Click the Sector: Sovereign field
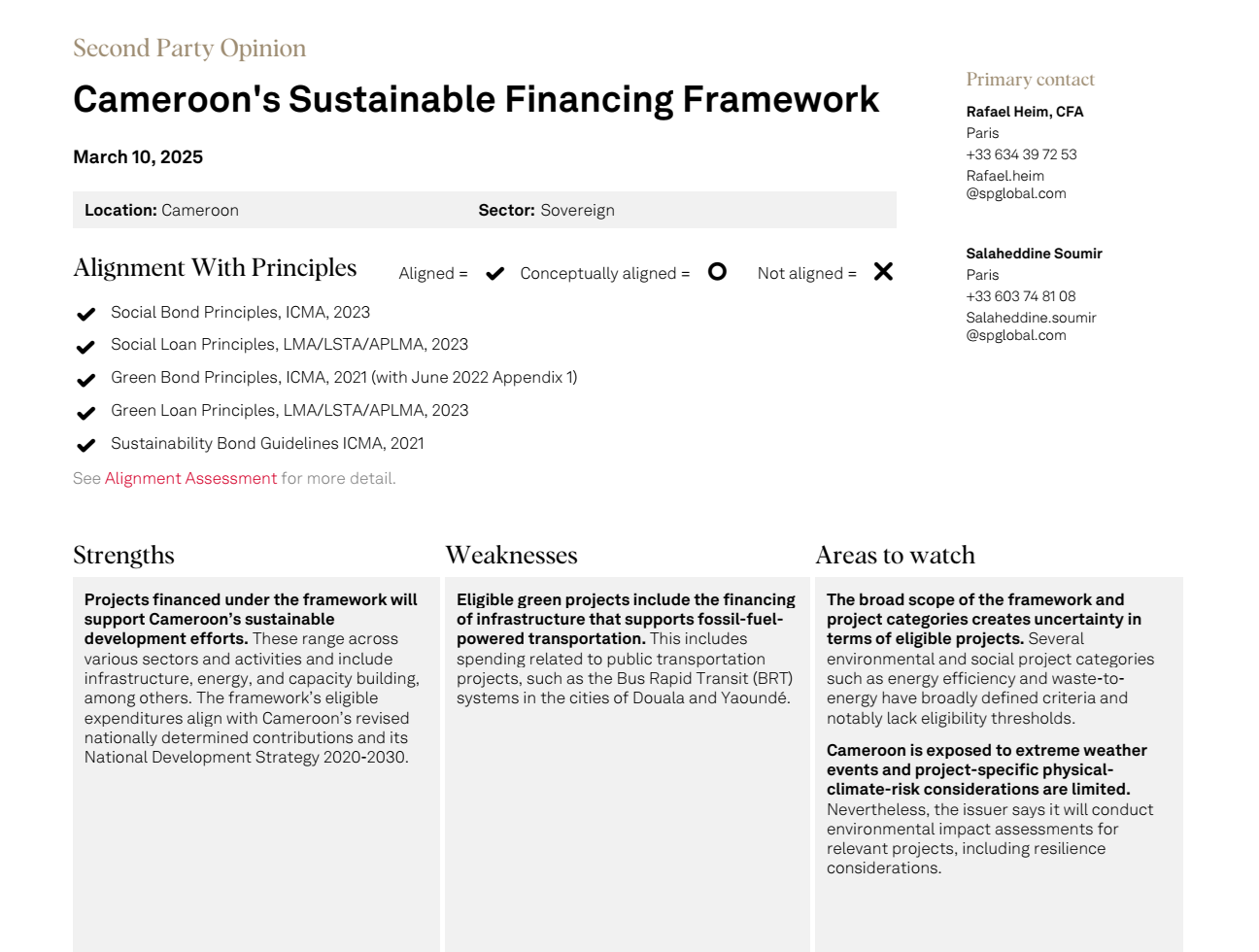 click(546, 210)
